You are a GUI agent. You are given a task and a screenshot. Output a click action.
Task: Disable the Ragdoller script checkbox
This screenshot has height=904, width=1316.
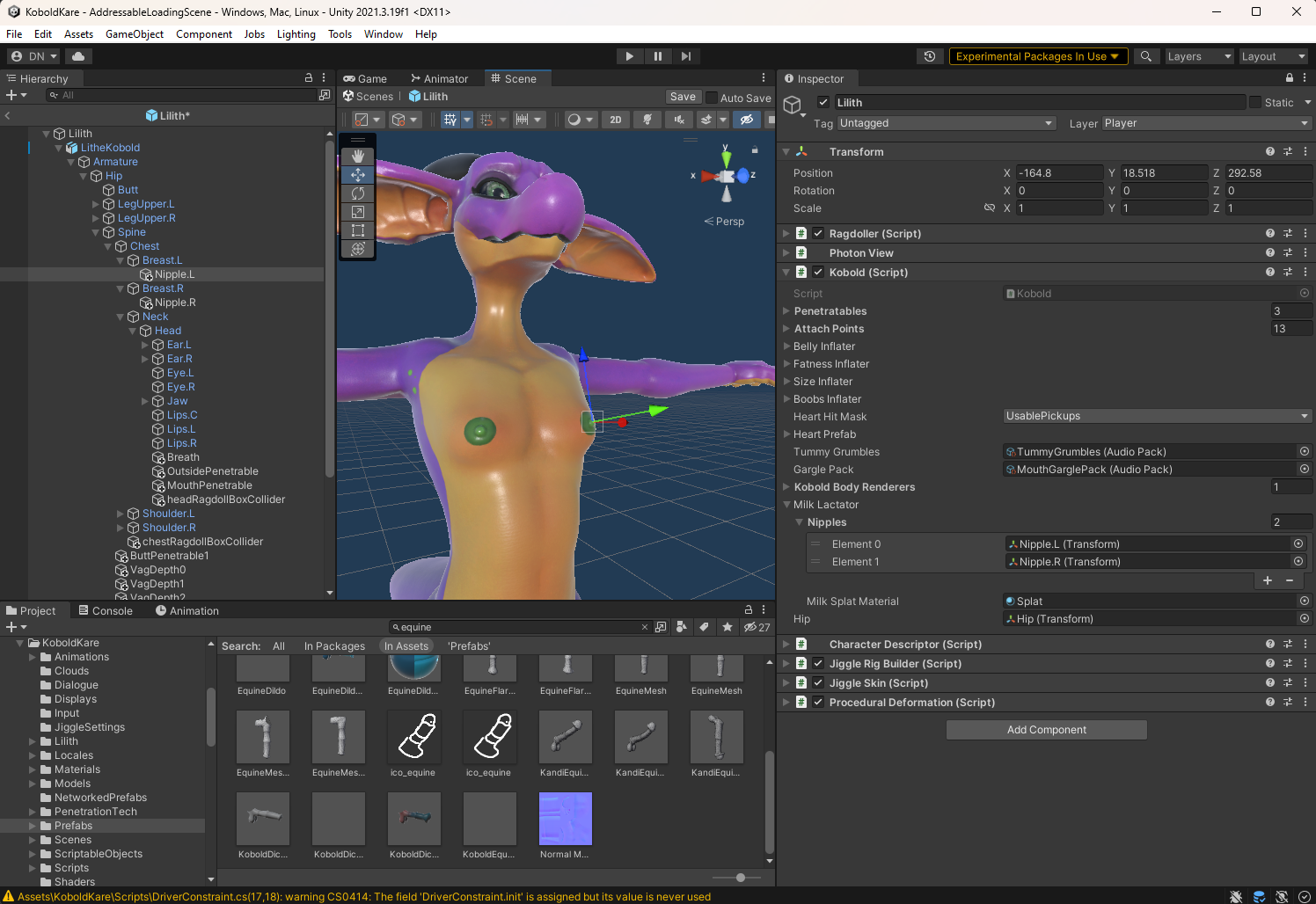coord(818,234)
